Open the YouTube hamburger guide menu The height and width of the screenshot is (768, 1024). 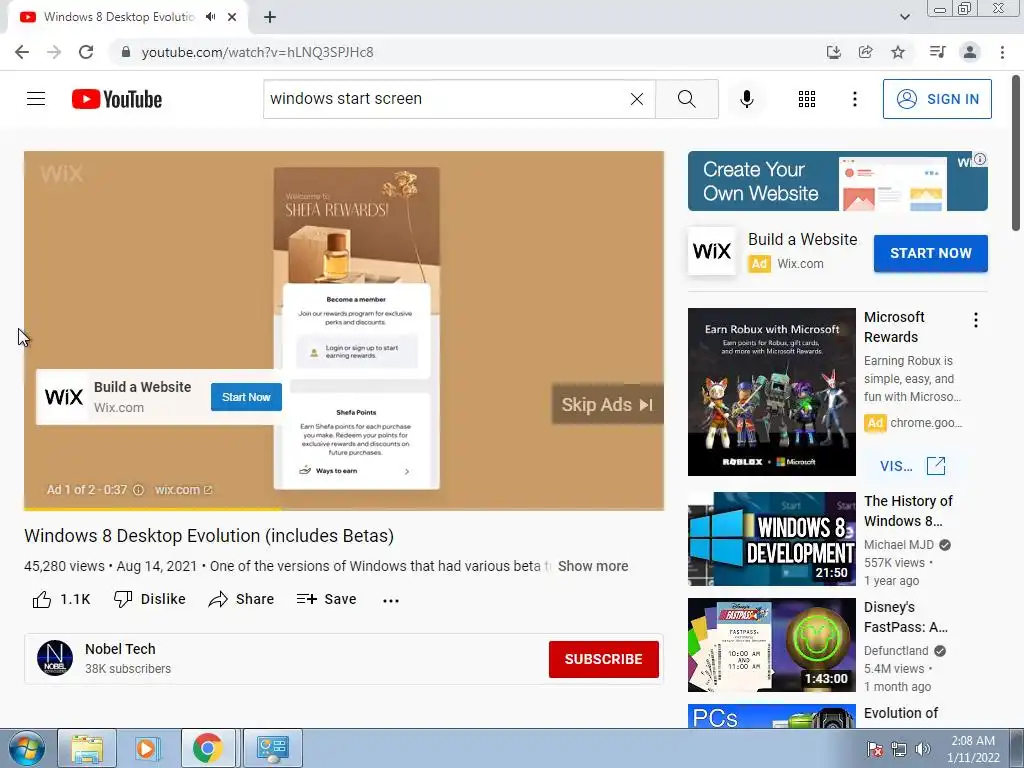(36, 99)
